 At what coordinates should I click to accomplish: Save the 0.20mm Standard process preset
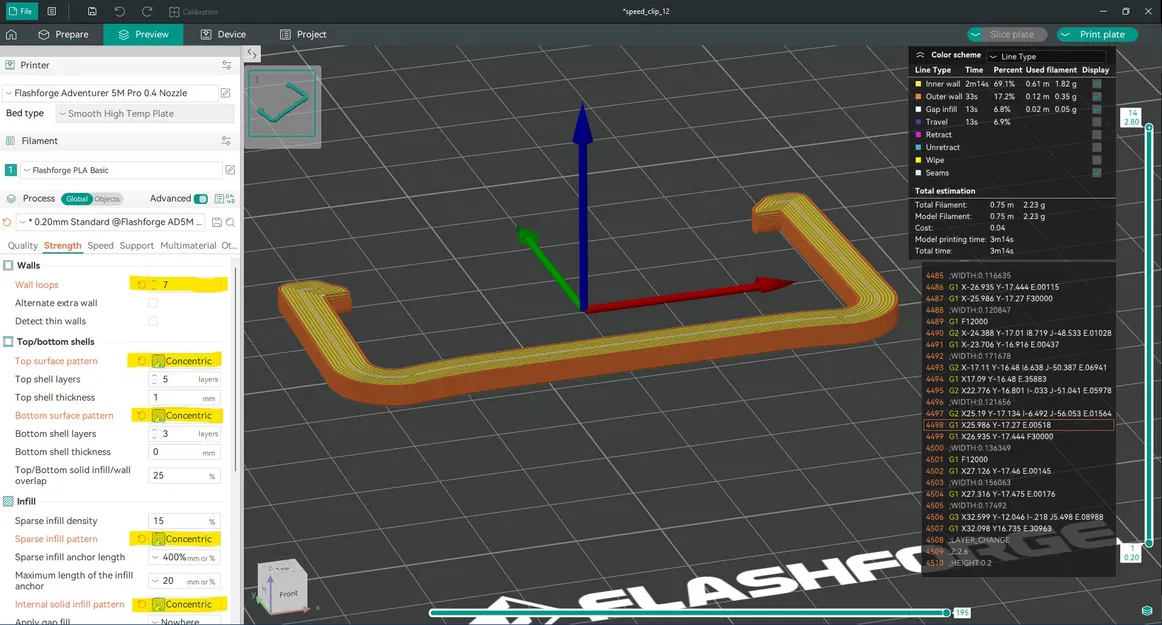tap(216, 222)
